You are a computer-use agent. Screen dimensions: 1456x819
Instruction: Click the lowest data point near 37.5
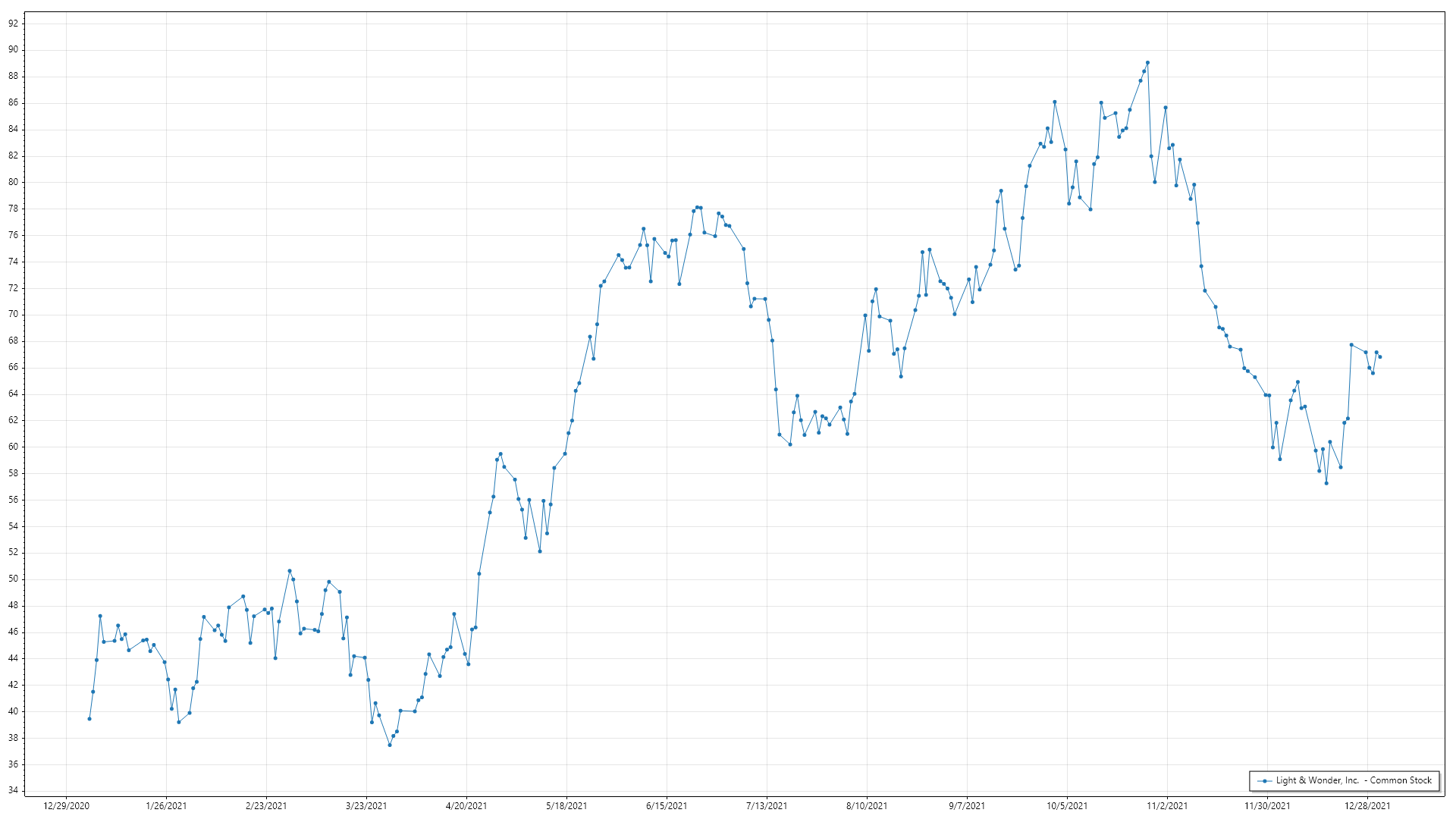click(390, 745)
